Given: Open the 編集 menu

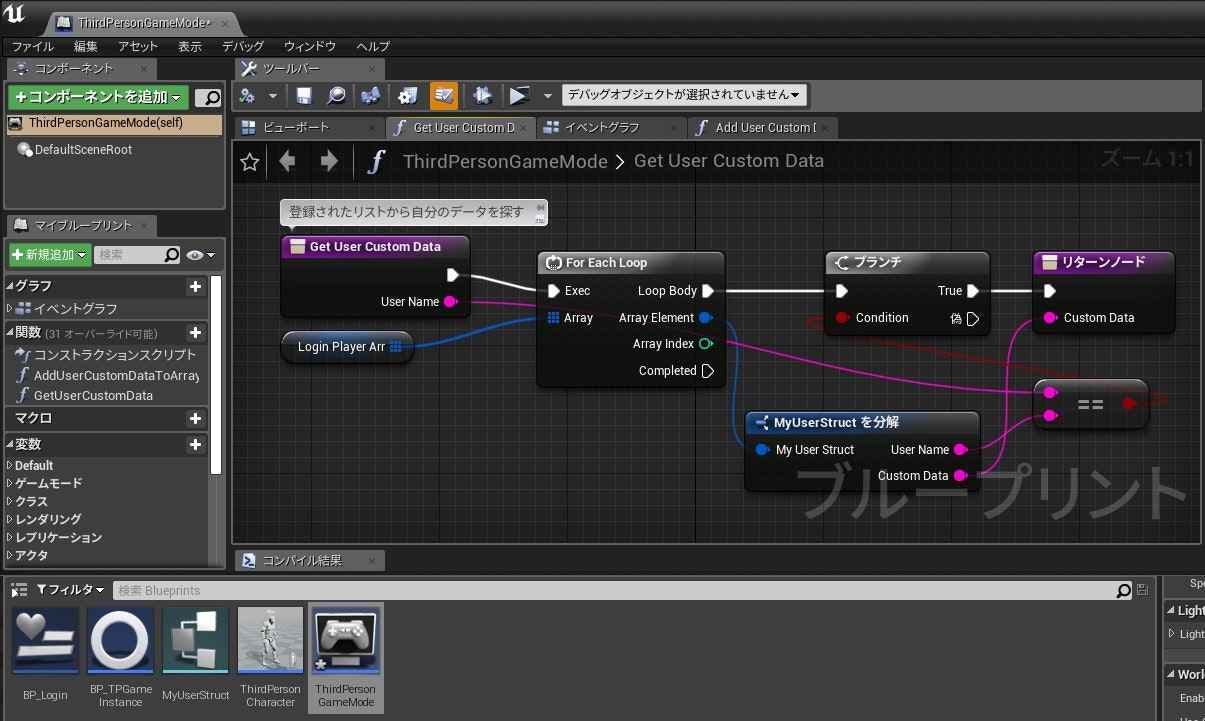Looking at the screenshot, I should pos(86,46).
